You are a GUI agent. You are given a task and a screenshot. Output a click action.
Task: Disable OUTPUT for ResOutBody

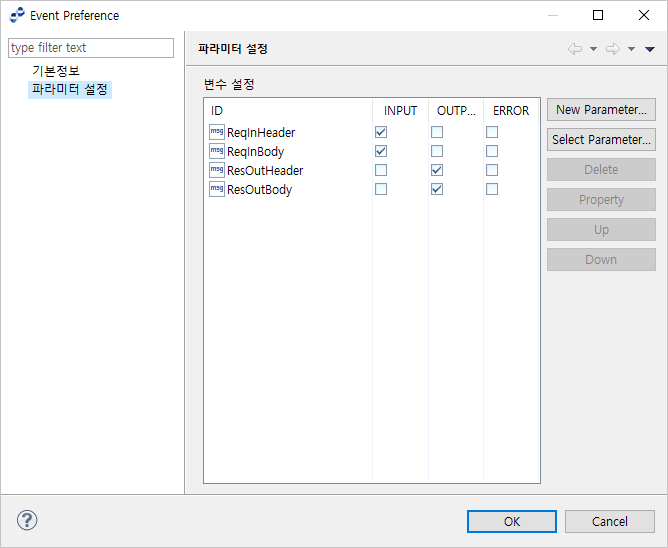437,189
